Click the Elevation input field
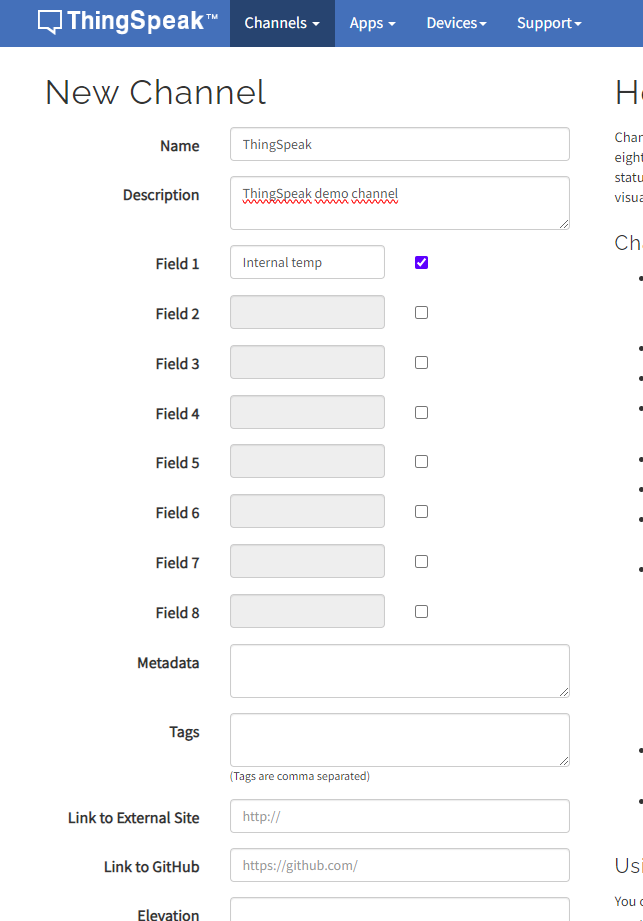 tap(400, 909)
